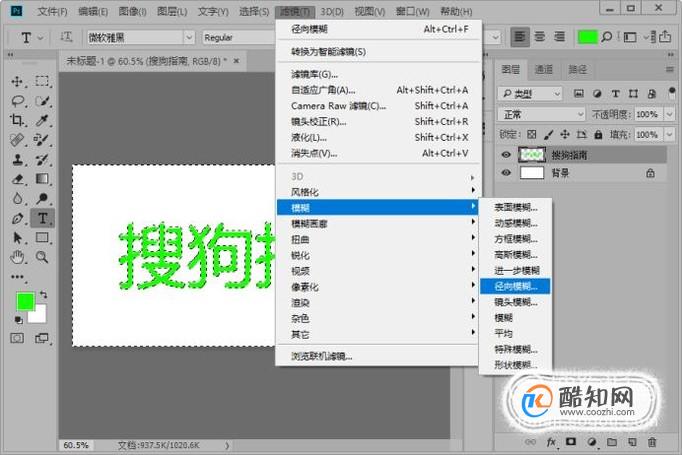Select the Clone Stamp tool

click(17, 159)
